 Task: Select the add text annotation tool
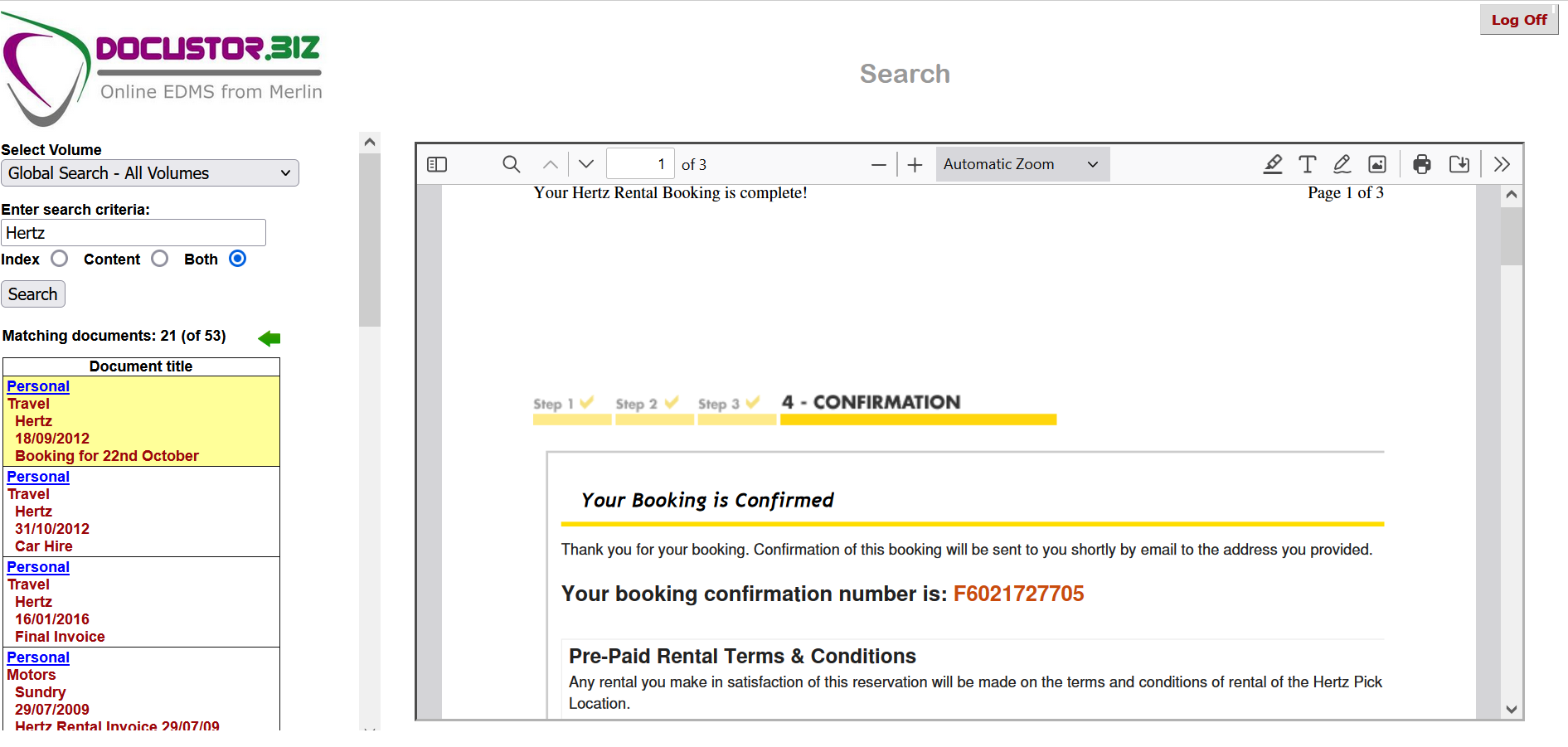tap(1308, 164)
